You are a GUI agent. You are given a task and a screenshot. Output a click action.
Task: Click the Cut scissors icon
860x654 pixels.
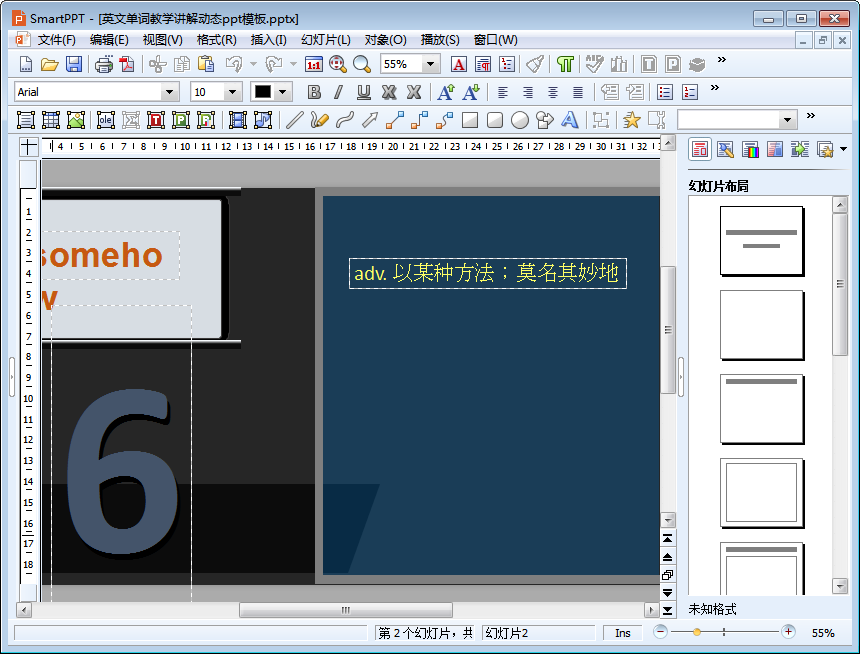[x=157, y=64]
